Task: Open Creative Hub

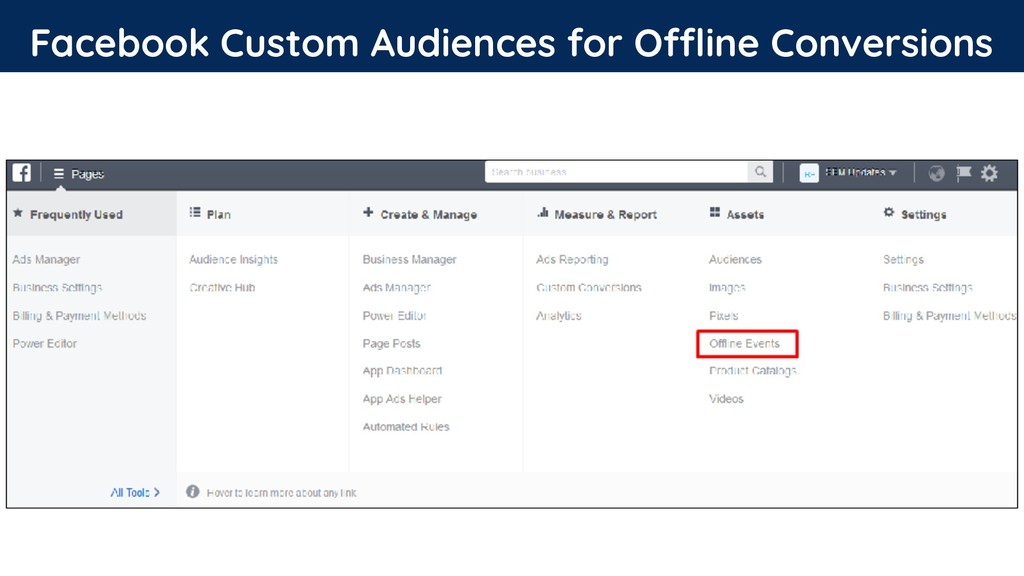Action: [x=222, y=287]
